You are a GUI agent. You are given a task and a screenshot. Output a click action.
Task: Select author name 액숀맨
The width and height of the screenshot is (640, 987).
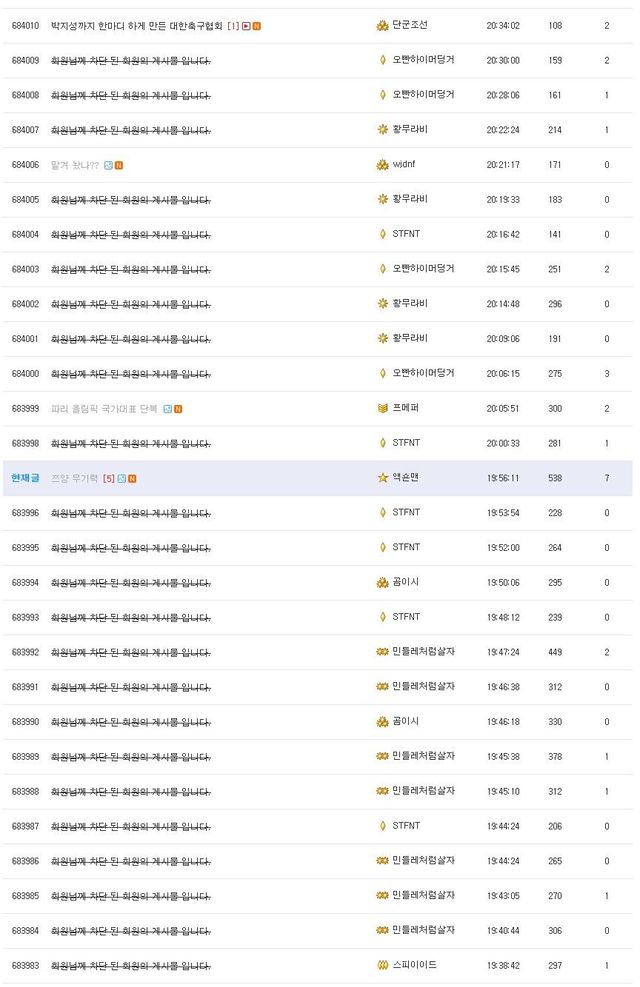pos(405,478)
